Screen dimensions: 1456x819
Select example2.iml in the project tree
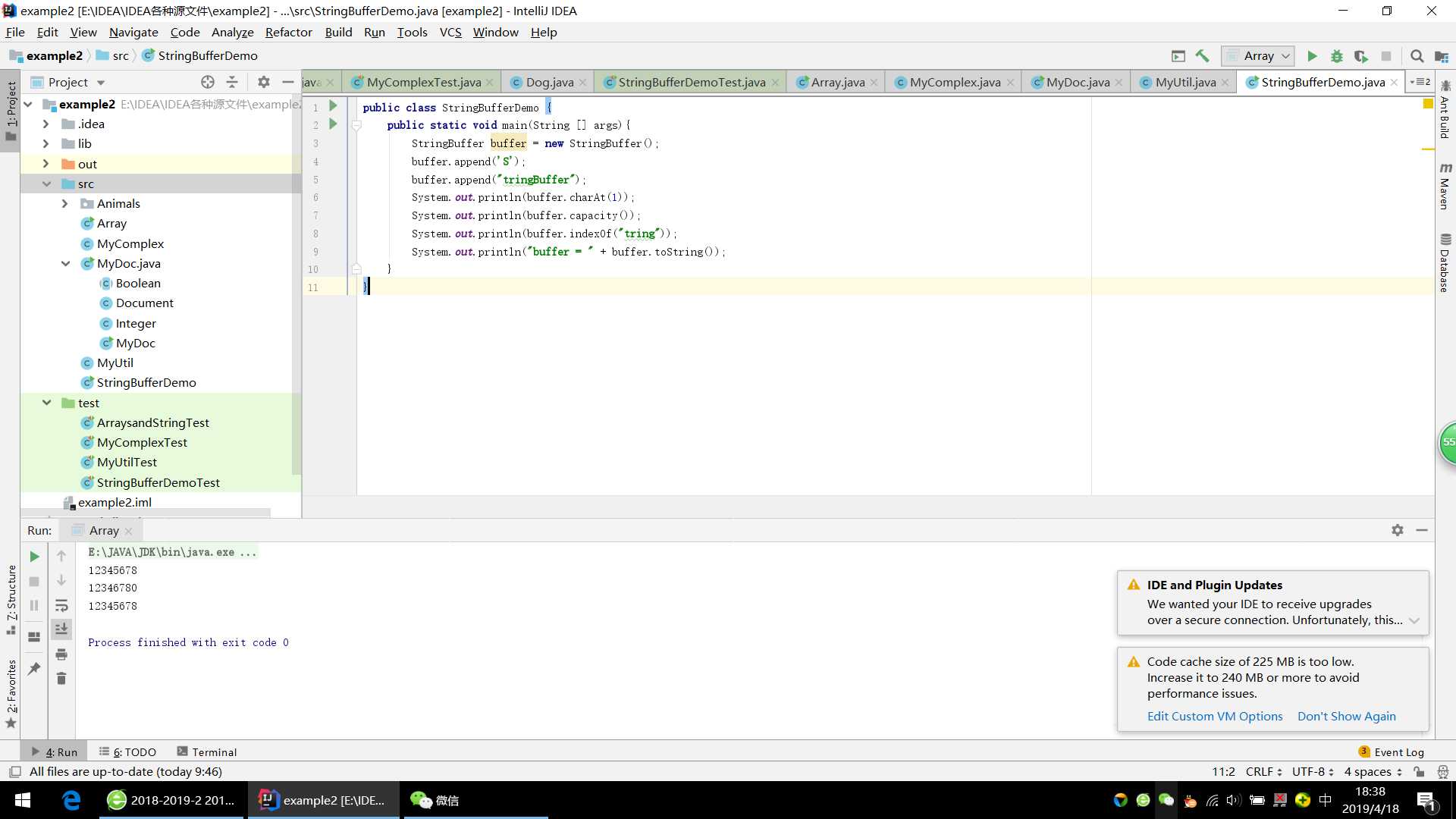click(115, 502)
